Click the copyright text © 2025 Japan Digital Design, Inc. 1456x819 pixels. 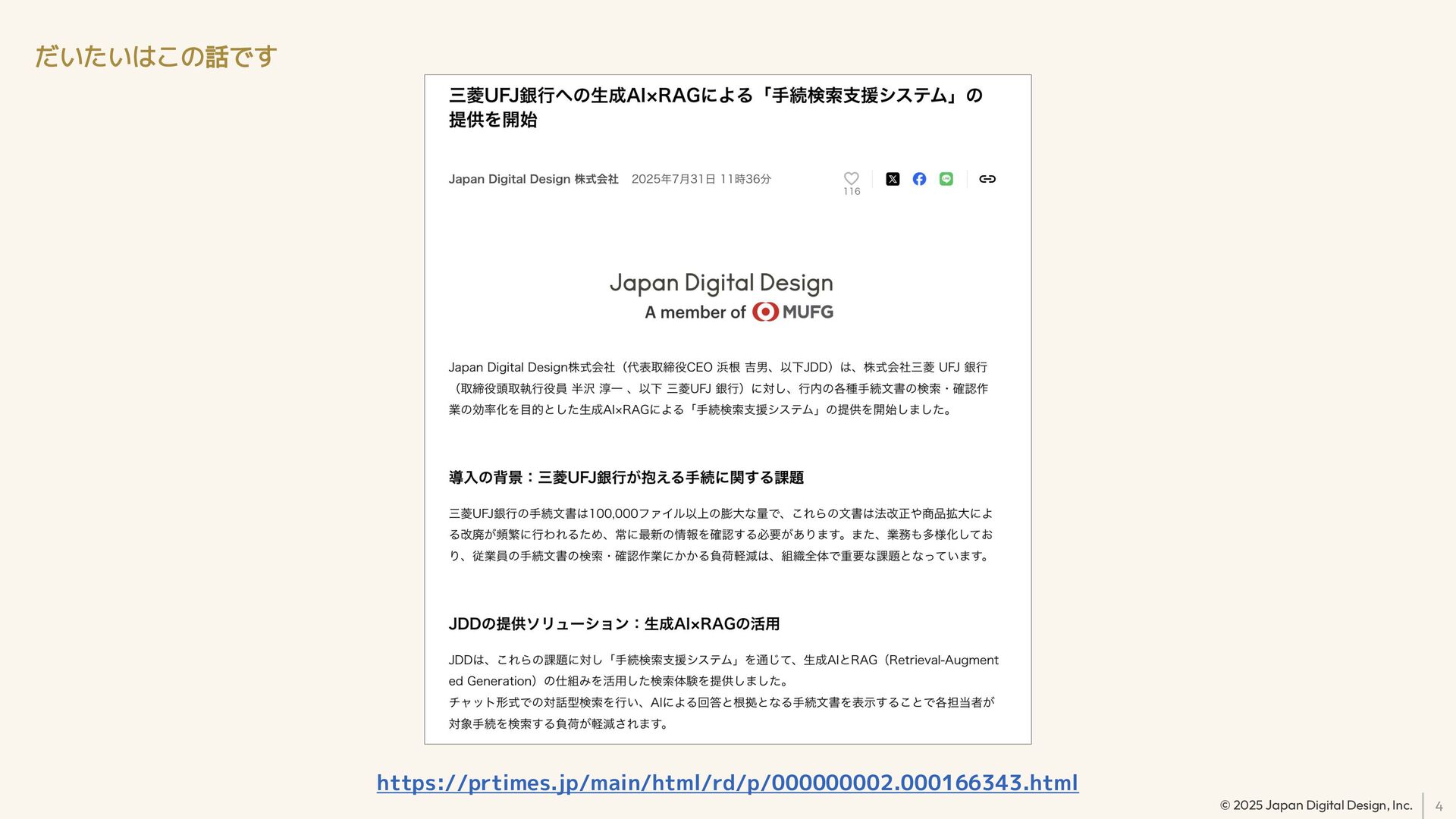(1316, 805)
